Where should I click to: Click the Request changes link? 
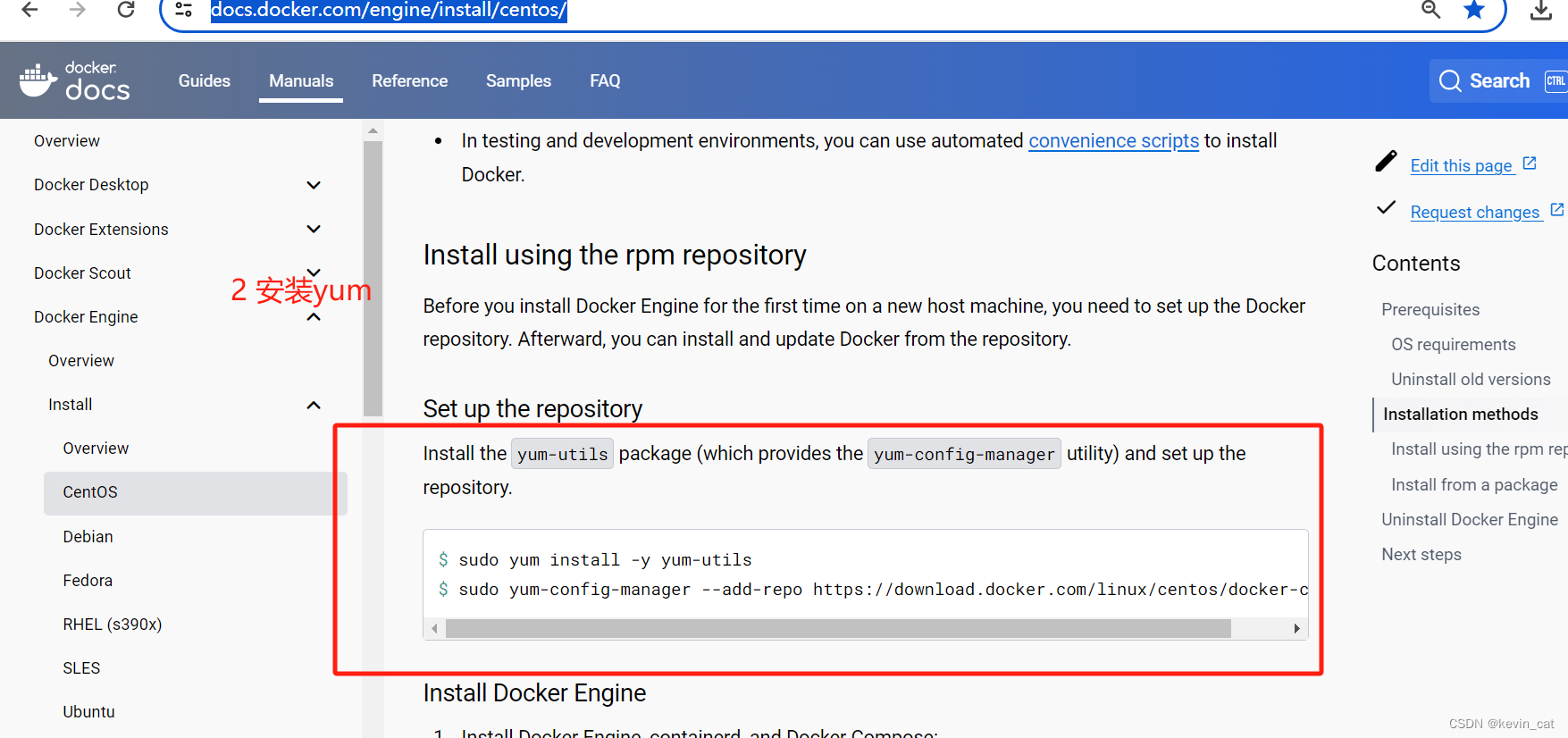1475,212
